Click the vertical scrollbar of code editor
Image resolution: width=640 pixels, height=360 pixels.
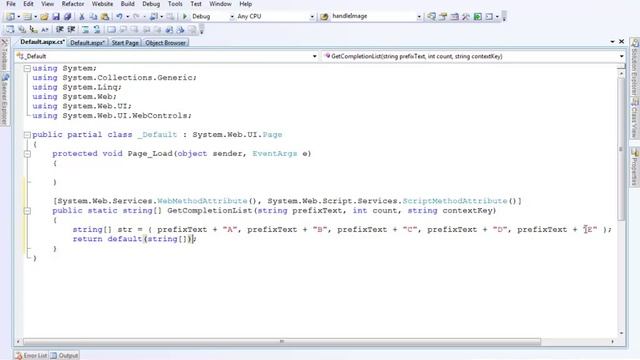pyautogui.click(x=621, y=148)
